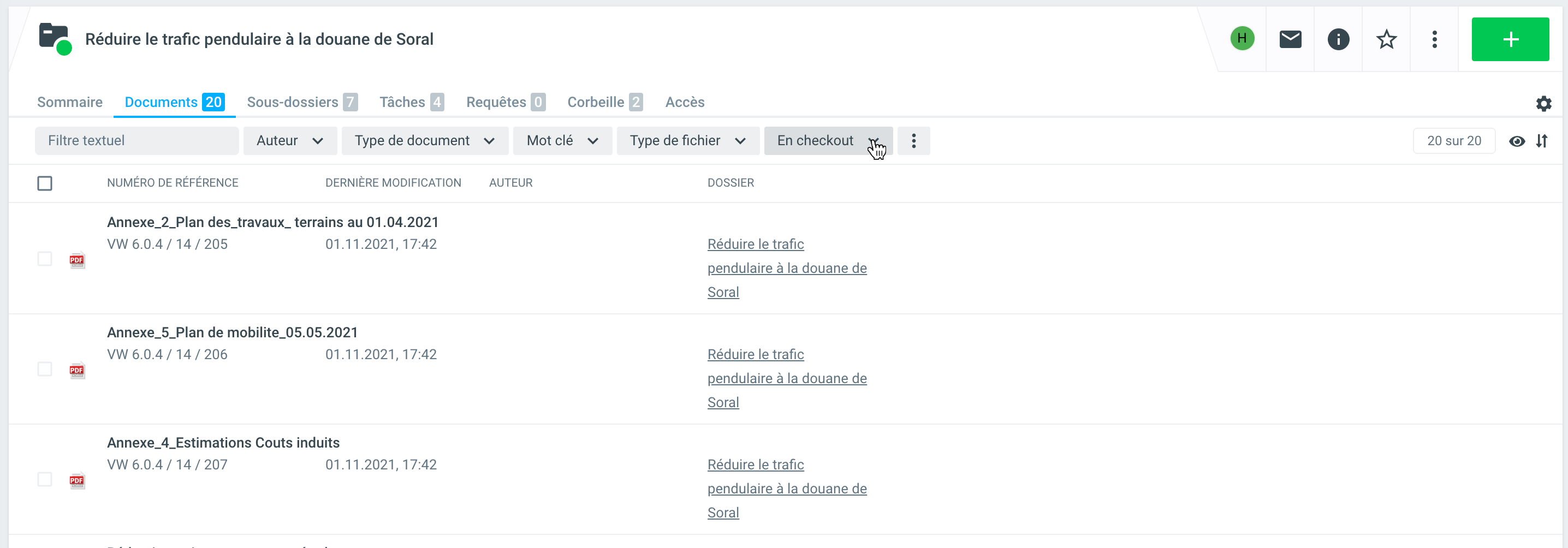Open the mail envelope icon
Screen dimensions: 1568x548
[x=1290, y=39]
